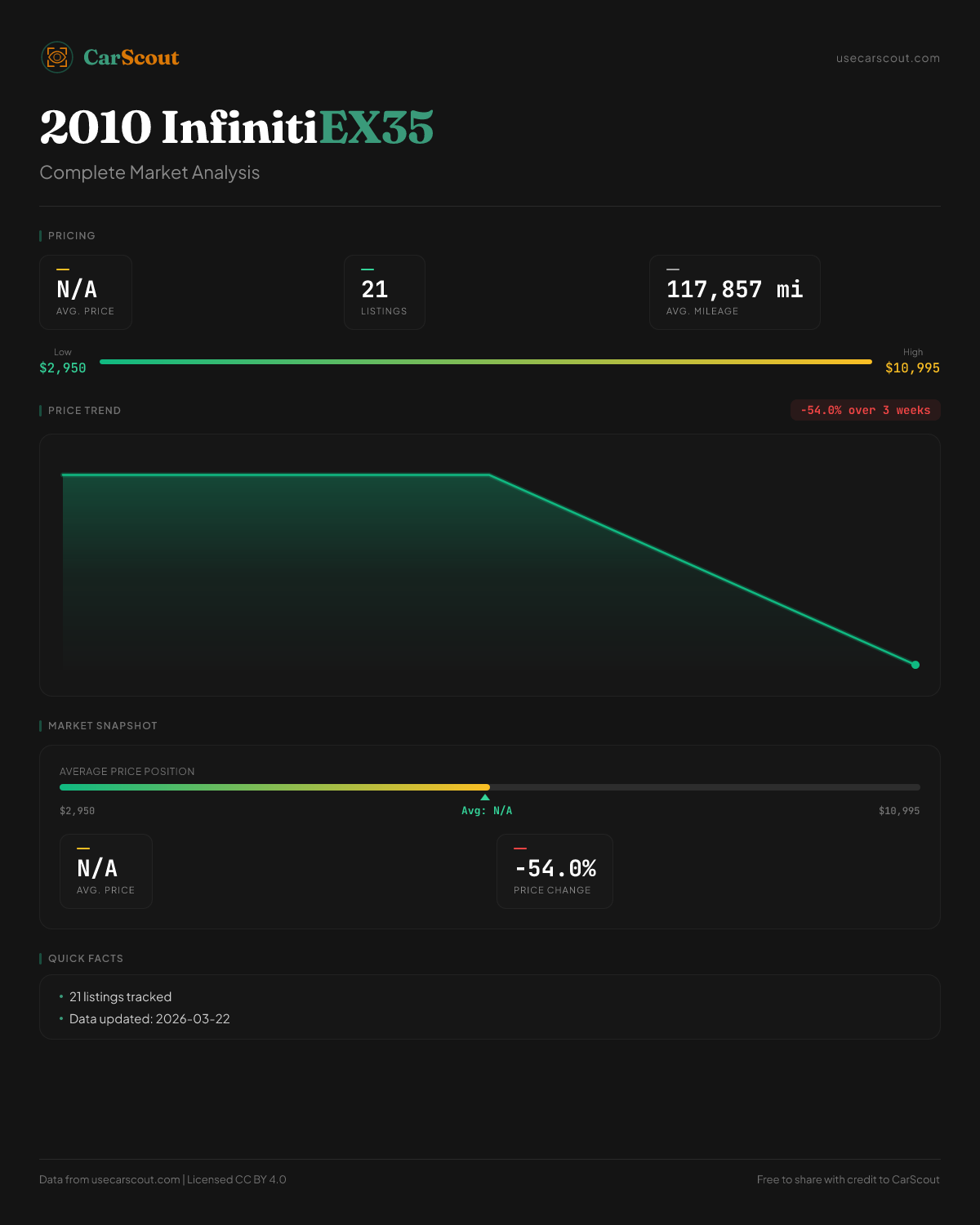Click the average price position bar
The image size is (980, 1225).
click(490, 787)
